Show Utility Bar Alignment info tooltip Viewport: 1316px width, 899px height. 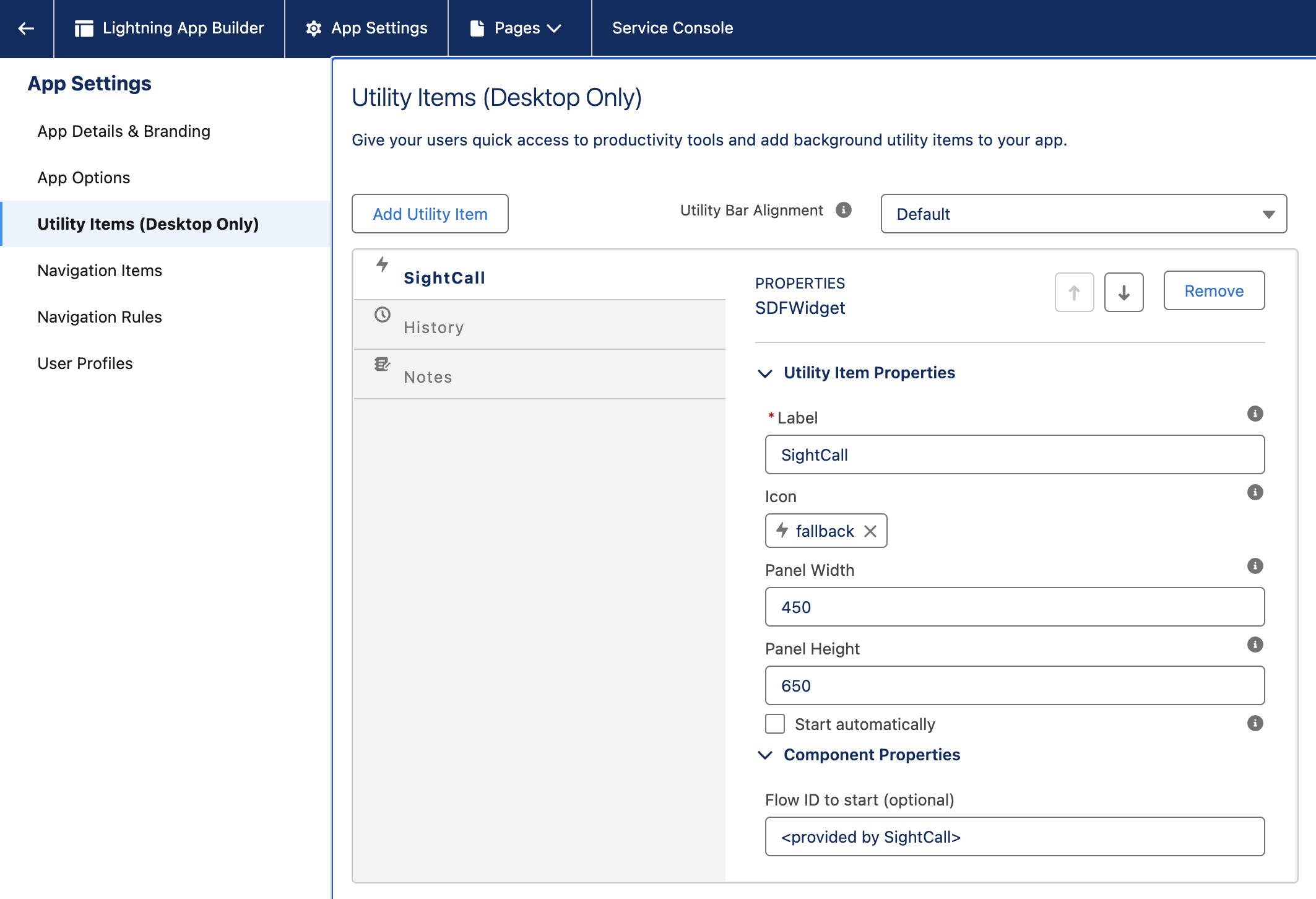pyautogui.click(x=844, y=211)
